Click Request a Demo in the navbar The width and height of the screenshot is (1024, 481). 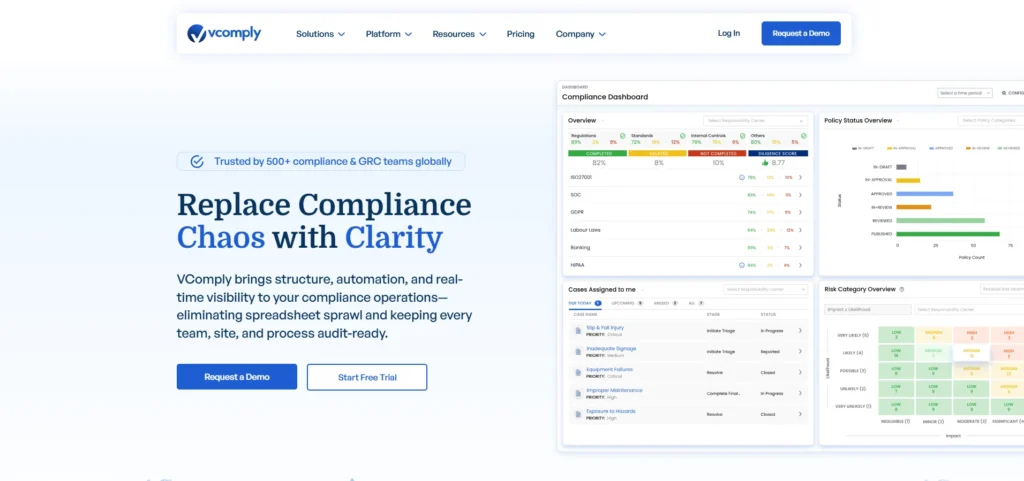click(801, 33)
